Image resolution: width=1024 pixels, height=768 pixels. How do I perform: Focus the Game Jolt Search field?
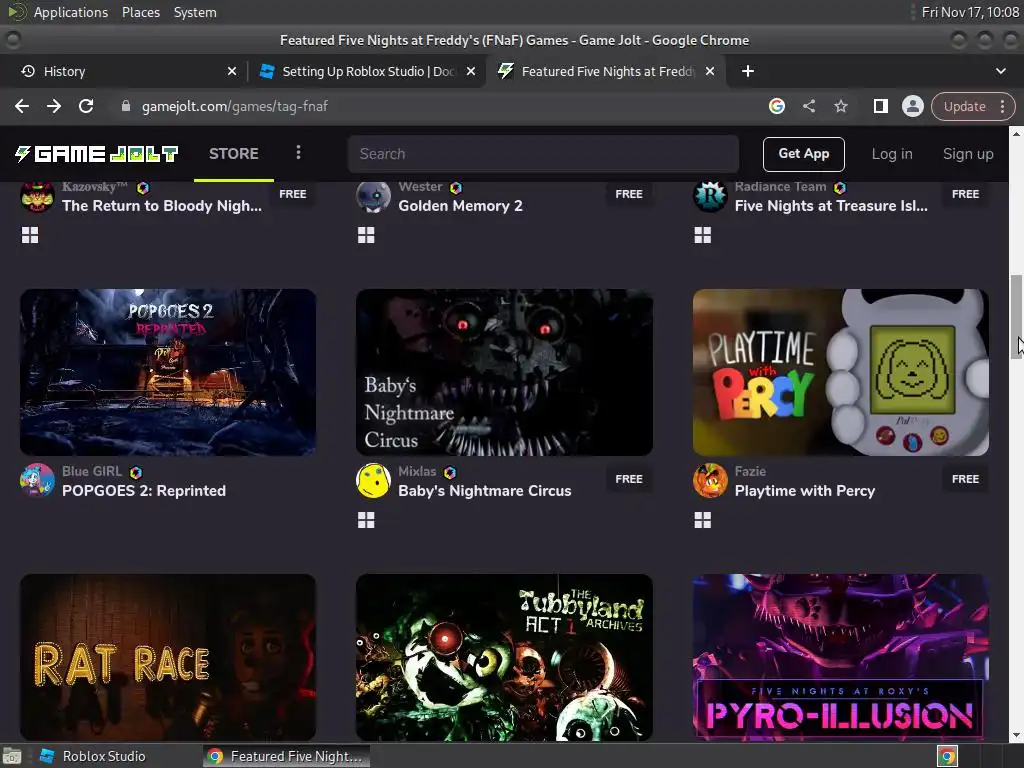coord(543,154)
